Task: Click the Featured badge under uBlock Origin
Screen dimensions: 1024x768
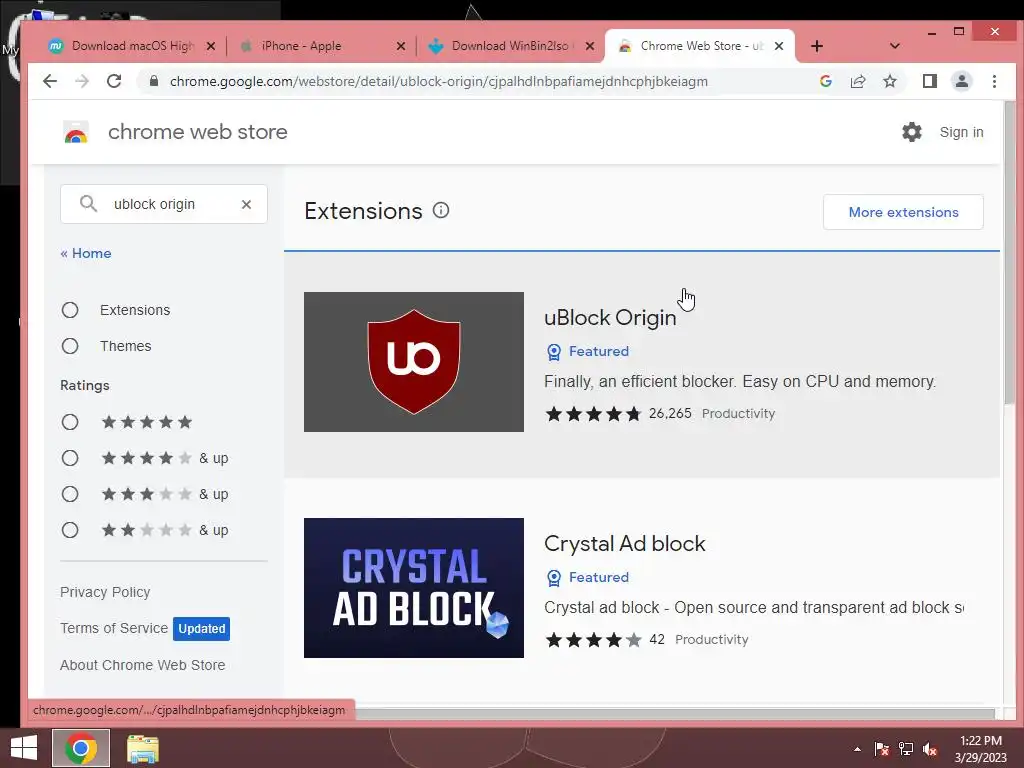Action: (587, 351)
